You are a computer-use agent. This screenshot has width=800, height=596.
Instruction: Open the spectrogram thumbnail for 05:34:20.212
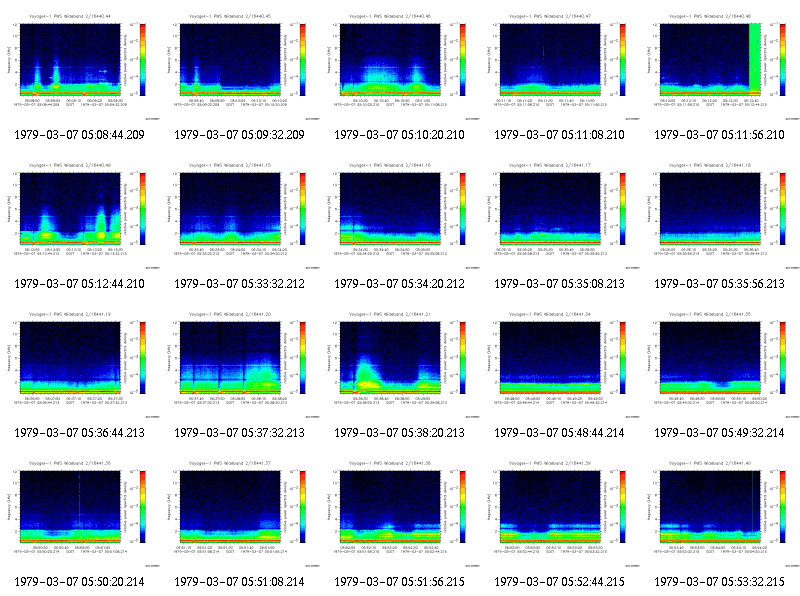point(400,216)
